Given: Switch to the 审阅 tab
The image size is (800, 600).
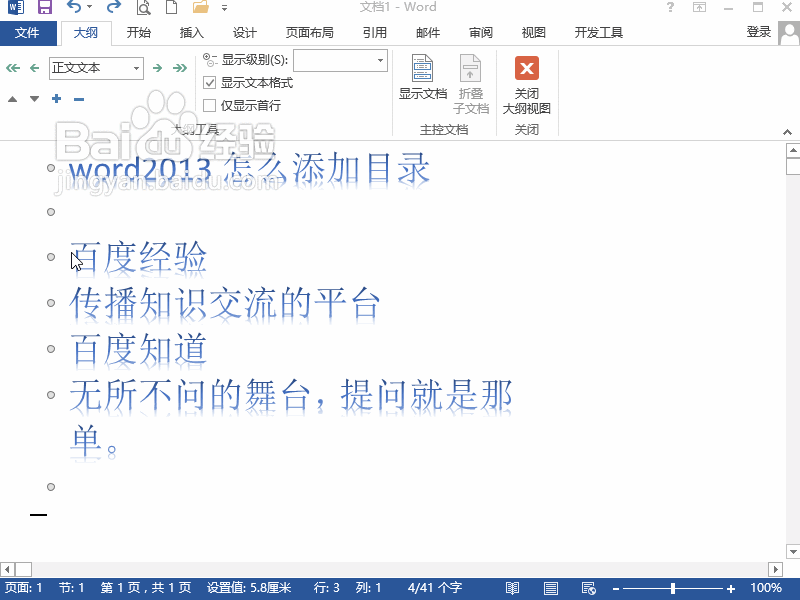Looking at the screenshot, I should click(481, 33).
